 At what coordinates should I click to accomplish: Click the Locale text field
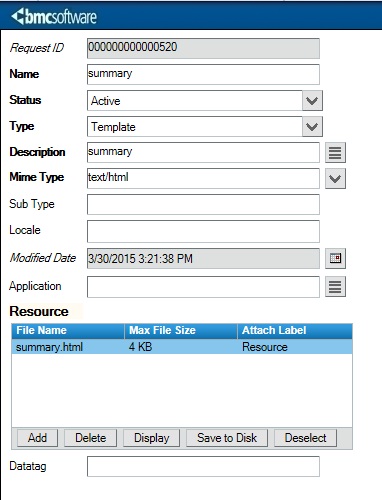coord(203,231)
